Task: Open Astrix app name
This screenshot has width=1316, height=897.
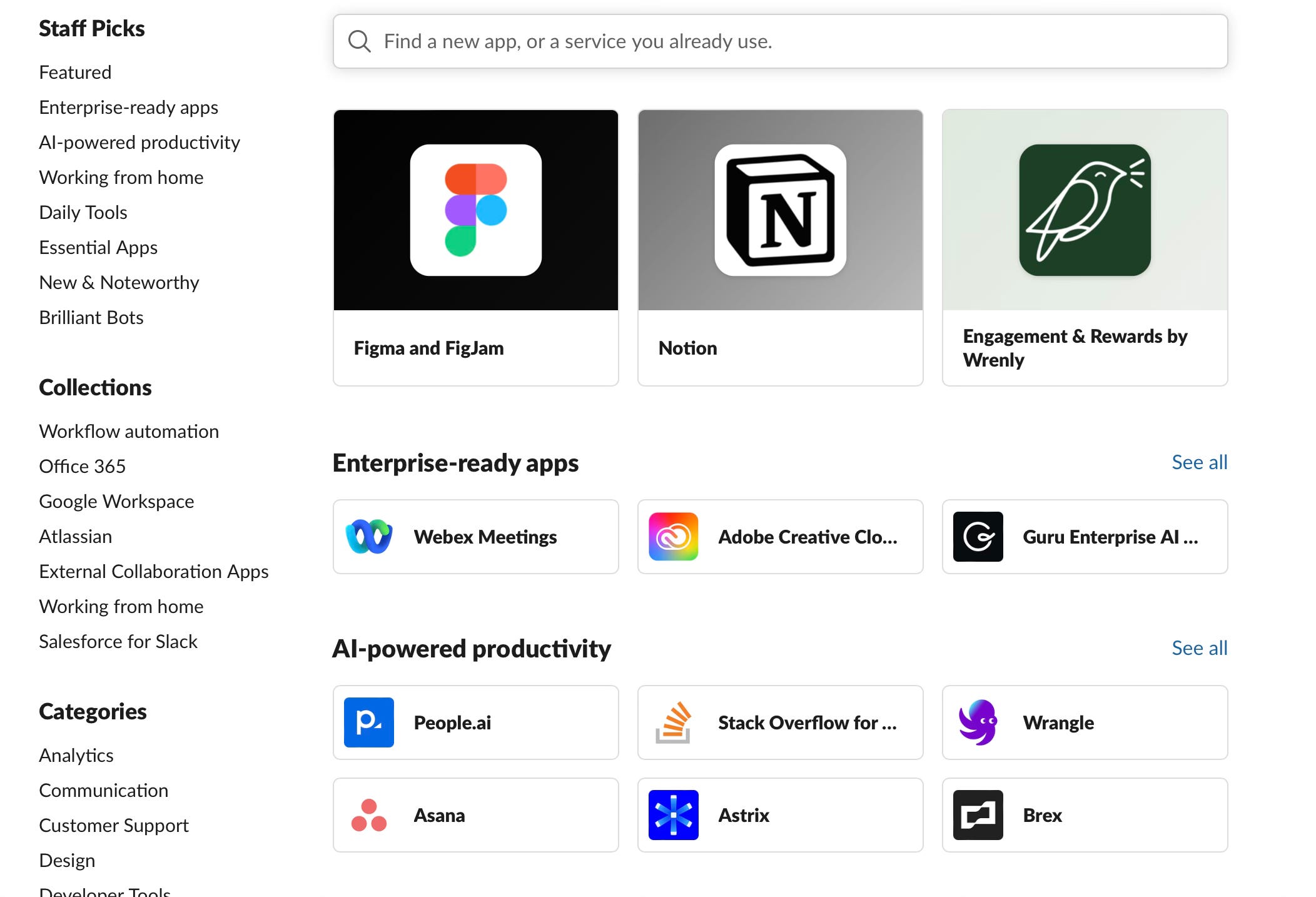Action: [x=744, y=815]
